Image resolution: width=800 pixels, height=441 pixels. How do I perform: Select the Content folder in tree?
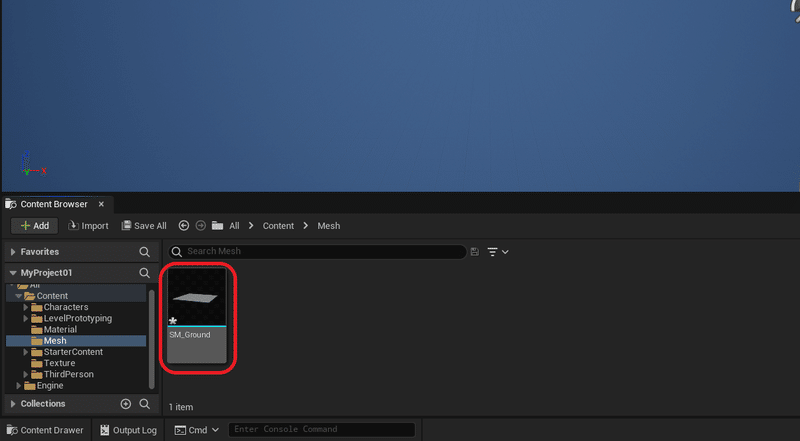(52, 296)
